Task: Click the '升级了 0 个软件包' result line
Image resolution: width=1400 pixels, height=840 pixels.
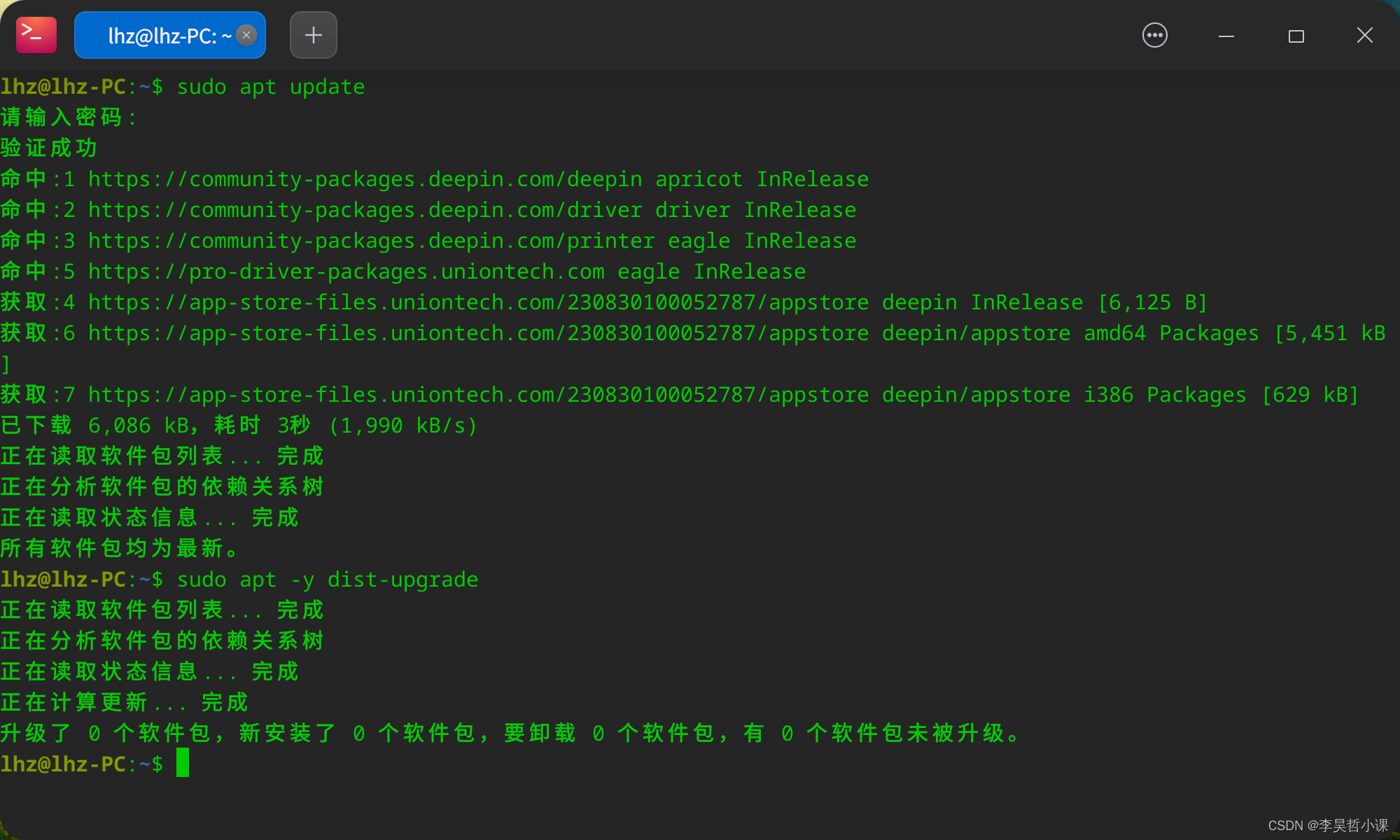Action: point(512,733)
